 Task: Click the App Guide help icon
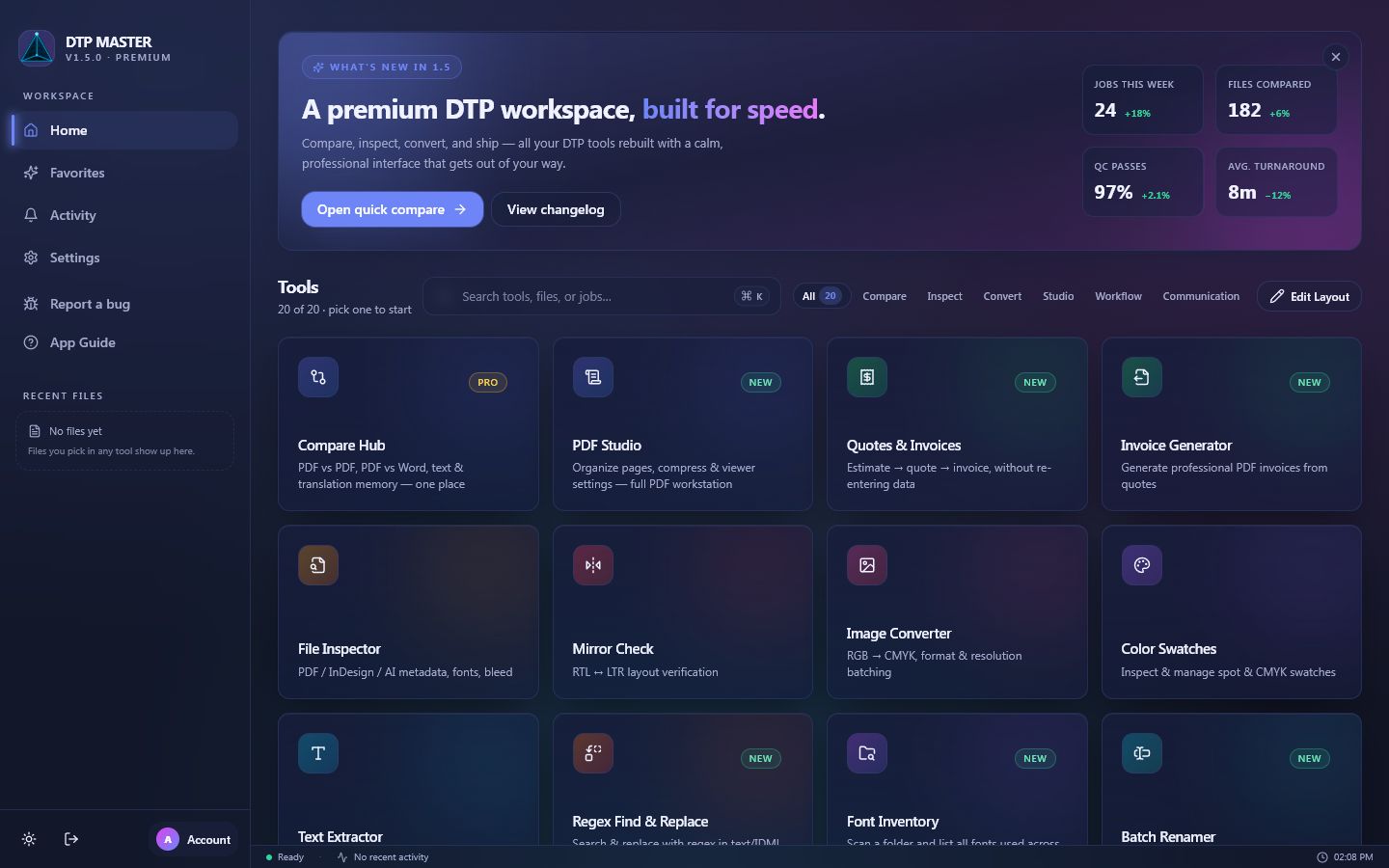31,342
